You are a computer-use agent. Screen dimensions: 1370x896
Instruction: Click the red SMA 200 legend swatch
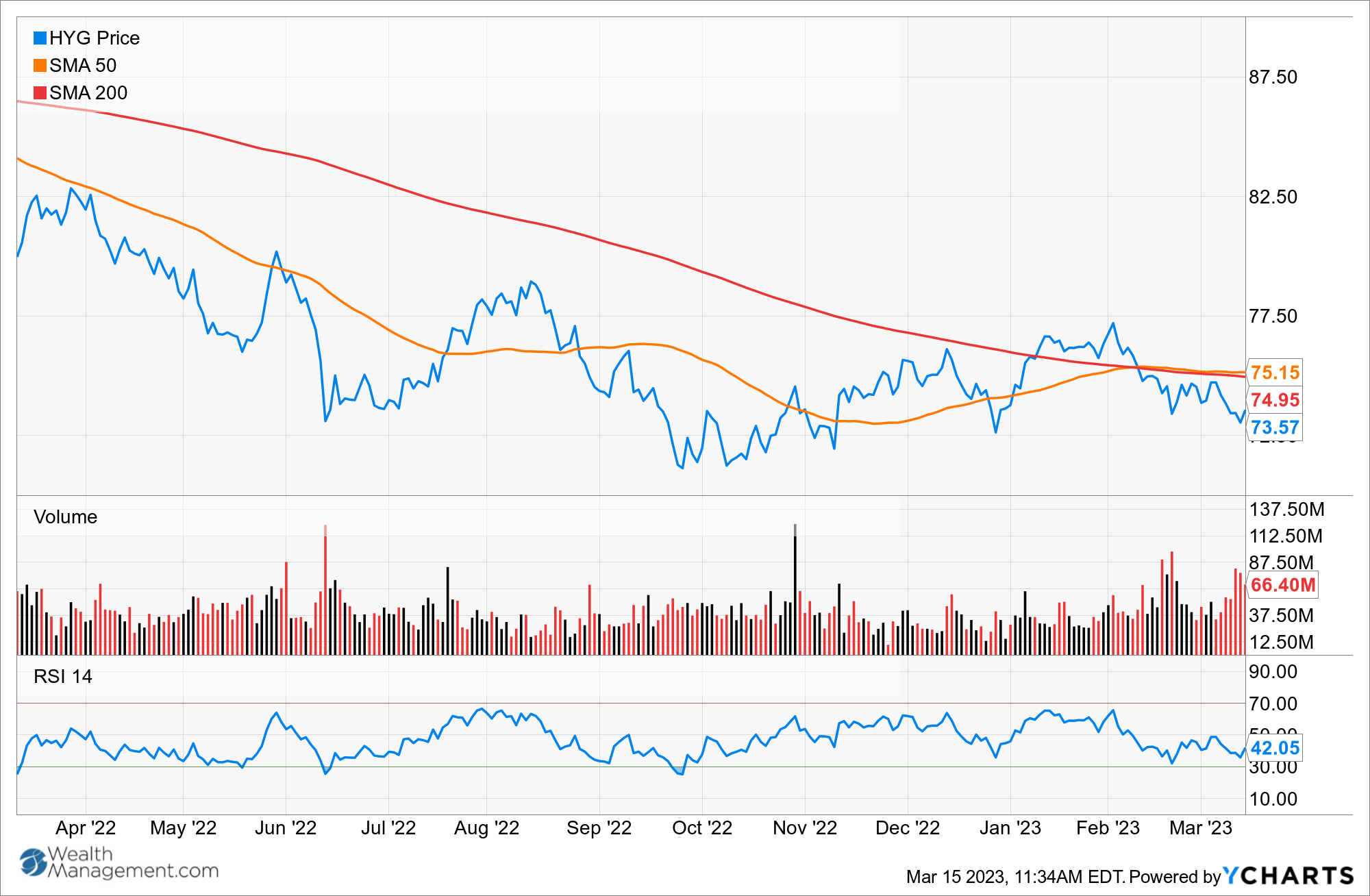[40, 93]
